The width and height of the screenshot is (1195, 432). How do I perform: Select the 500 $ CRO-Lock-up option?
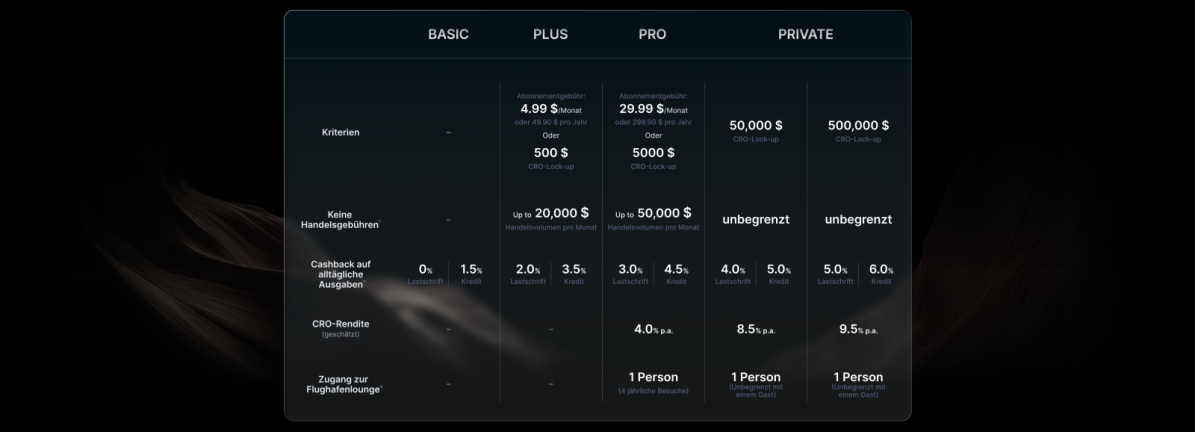[x=550, y=153]
